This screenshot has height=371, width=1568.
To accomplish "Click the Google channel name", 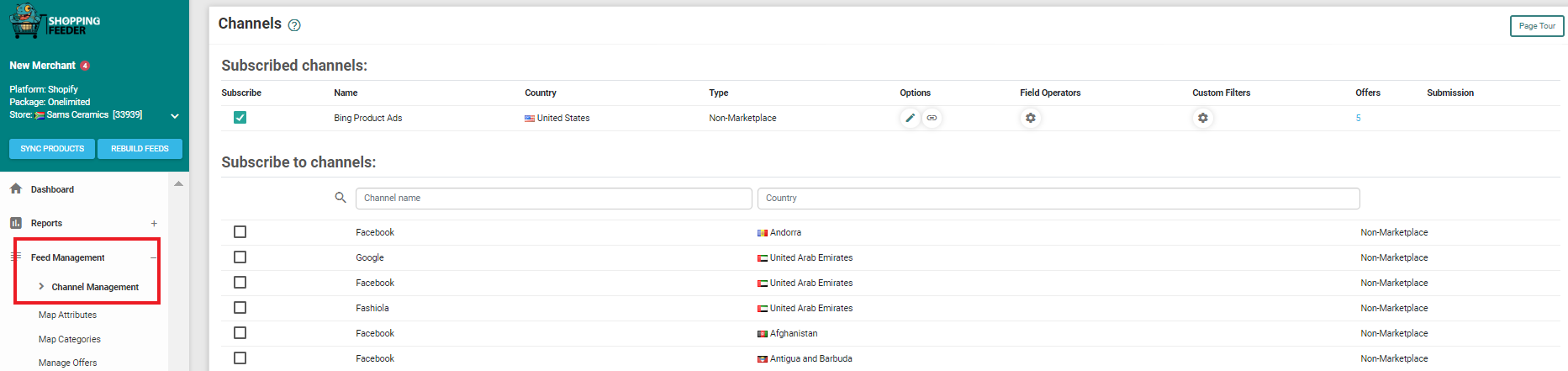I will [369, 257].
